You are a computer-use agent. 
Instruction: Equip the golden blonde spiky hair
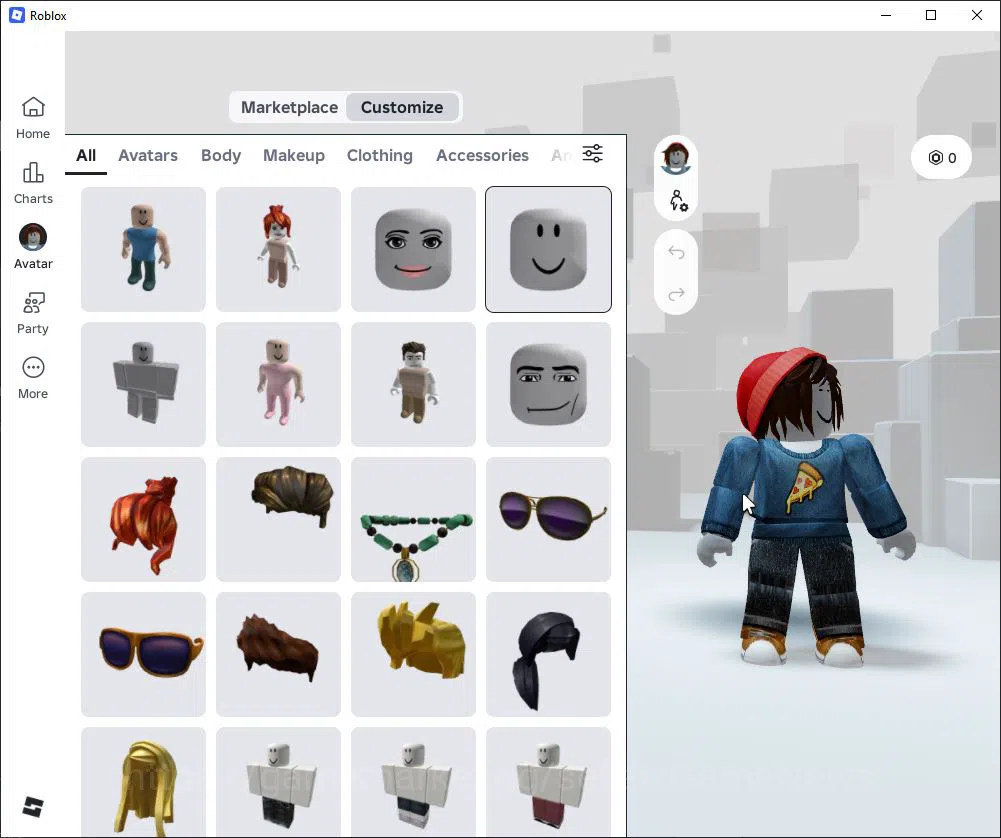[x=414, y=654]
